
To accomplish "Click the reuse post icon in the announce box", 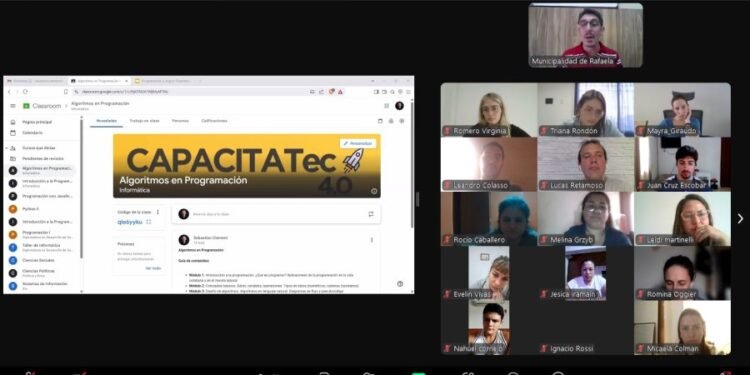I will pos(371,214).
